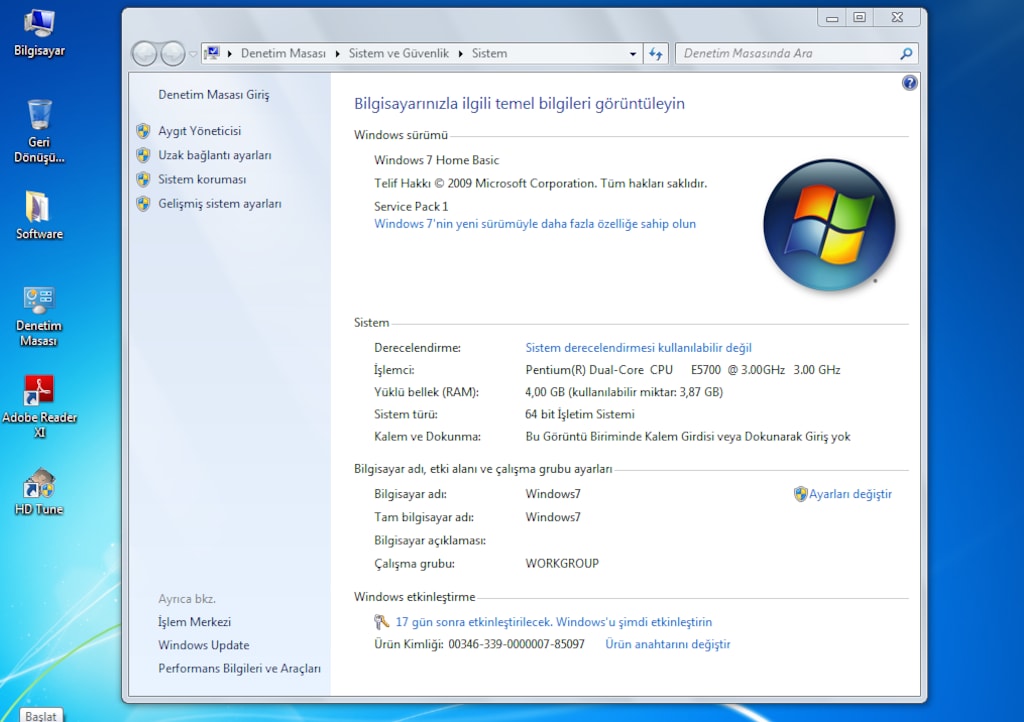Viewport: 1024px width, 722px height.
Task: Click the product ID 00346-339-0000007-85097
Action: coord(516,644)
